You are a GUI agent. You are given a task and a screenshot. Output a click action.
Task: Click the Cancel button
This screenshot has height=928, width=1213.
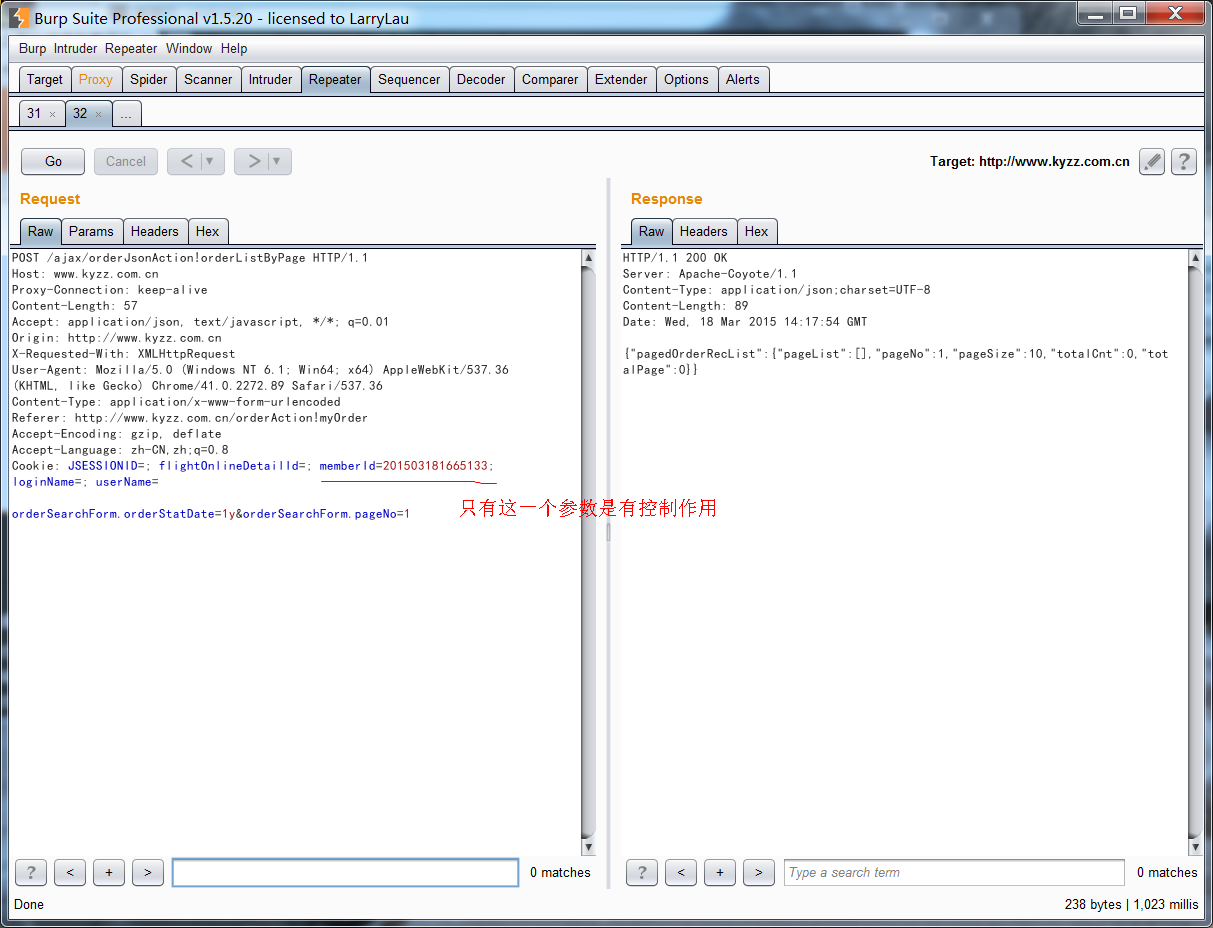pyautogui.click(x=126, y=161)
